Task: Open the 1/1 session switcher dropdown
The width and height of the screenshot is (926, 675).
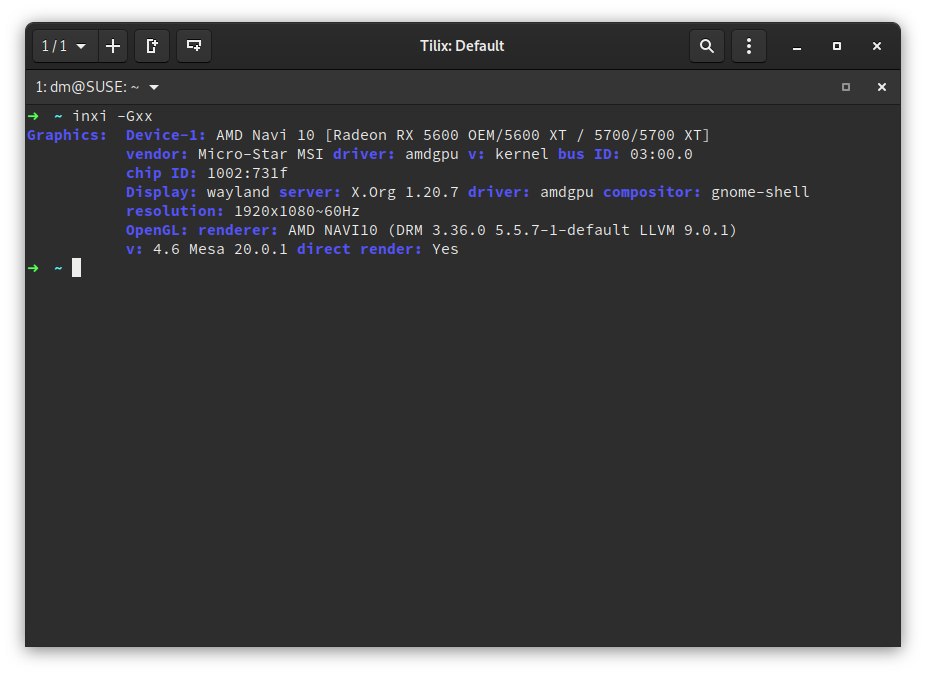Action: pos(64,46)
